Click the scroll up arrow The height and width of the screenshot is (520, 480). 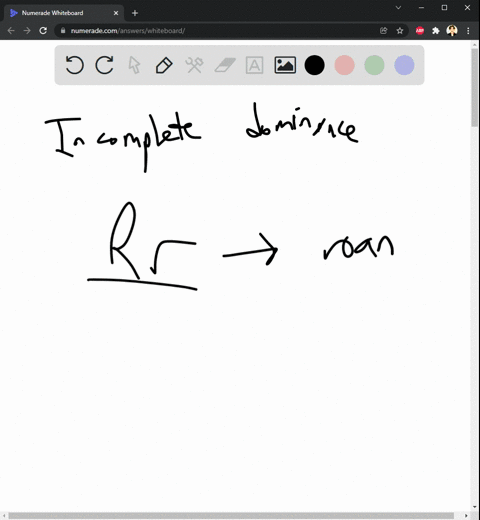coord(475,44)
